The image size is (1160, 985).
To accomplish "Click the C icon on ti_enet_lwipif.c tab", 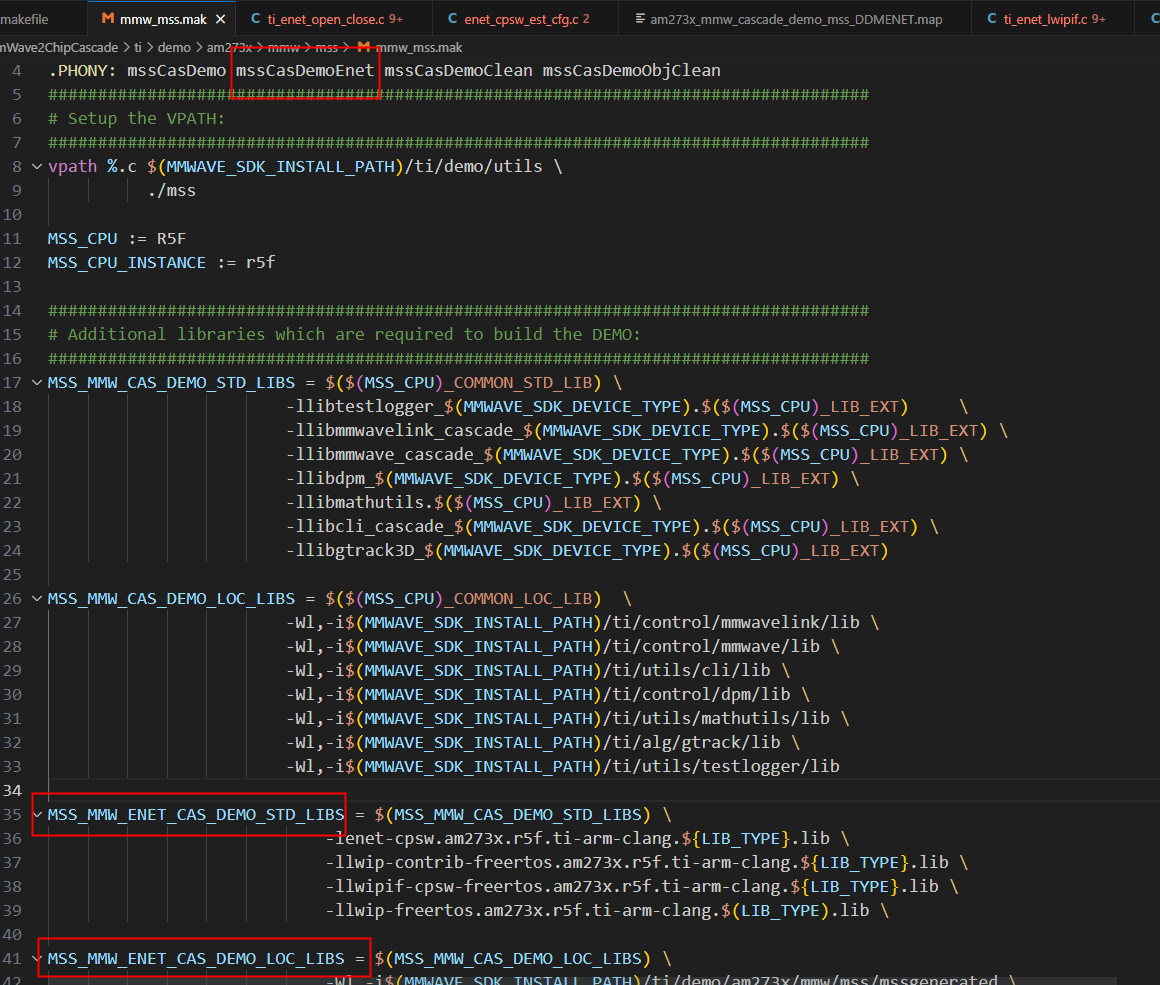I will coord(992,19).
